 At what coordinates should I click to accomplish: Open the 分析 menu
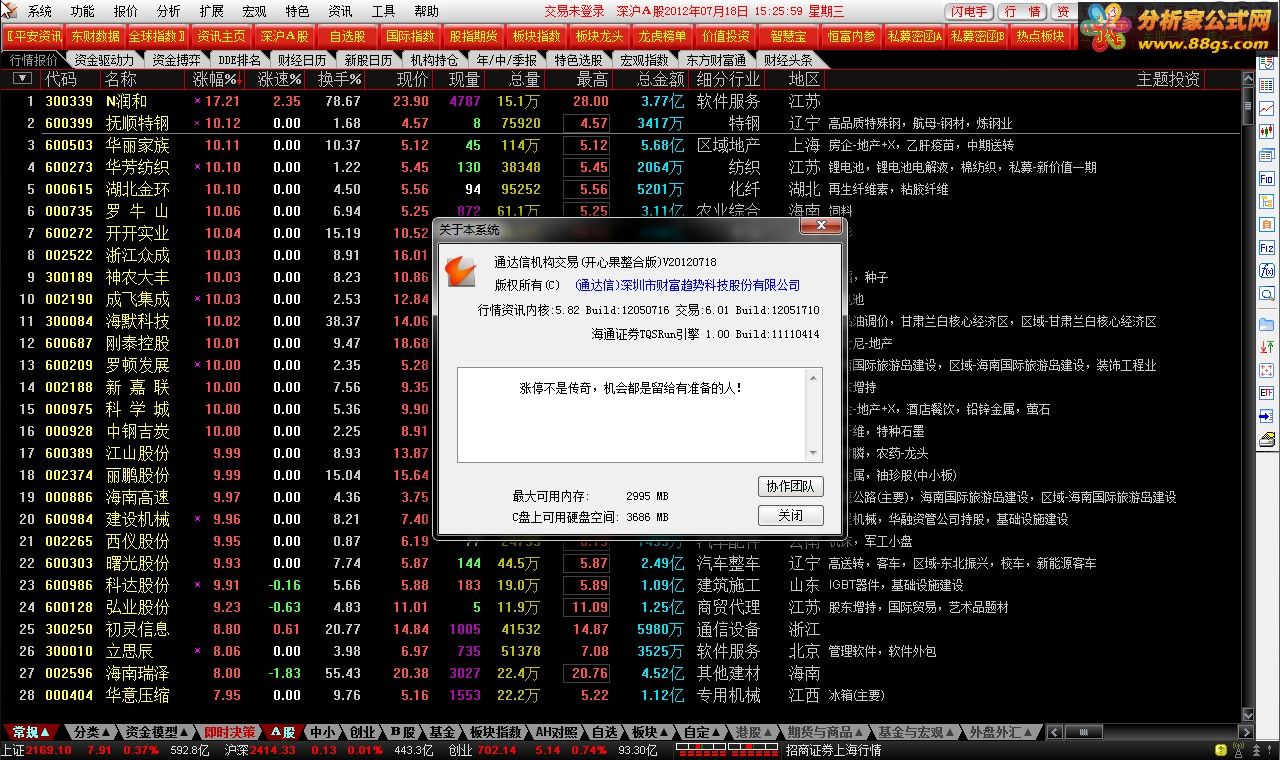169,11
